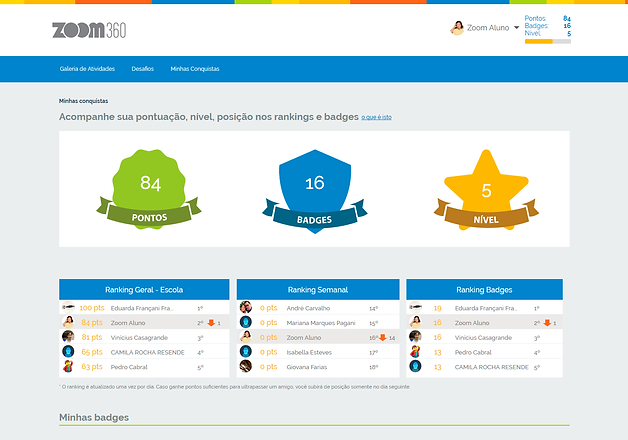
Task: Click Zoom Aluno avatar in Ranking Semanal
Action: click(246, 337)
